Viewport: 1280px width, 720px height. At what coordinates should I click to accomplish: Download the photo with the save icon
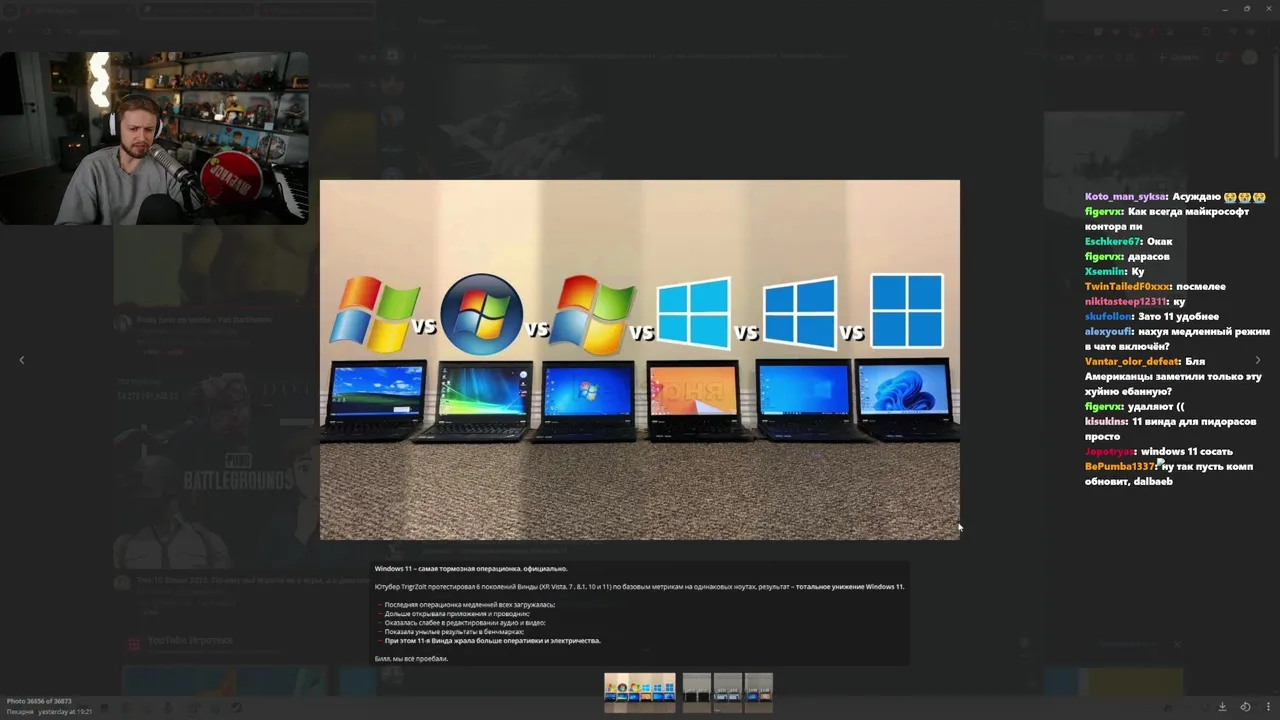point(1222,707)
